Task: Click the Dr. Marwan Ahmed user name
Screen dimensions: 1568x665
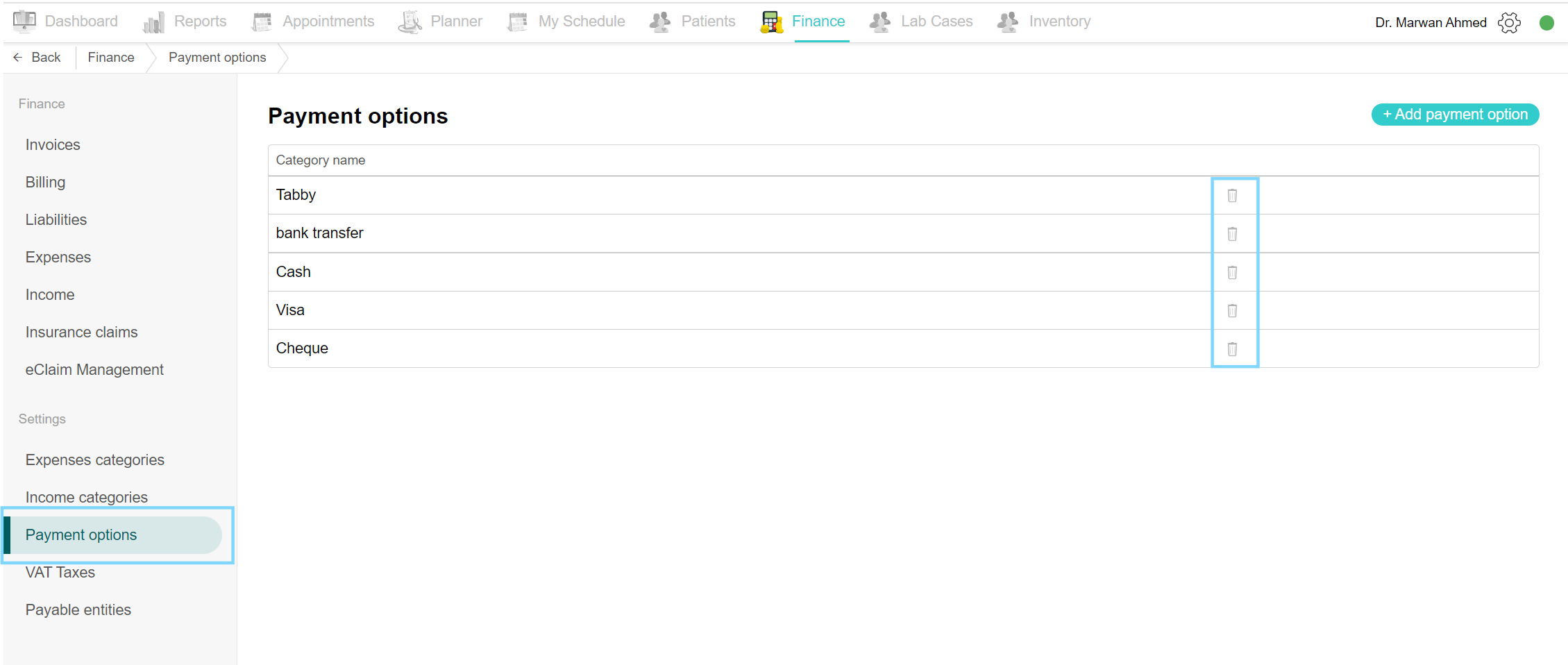Action: coord(1431,23)
